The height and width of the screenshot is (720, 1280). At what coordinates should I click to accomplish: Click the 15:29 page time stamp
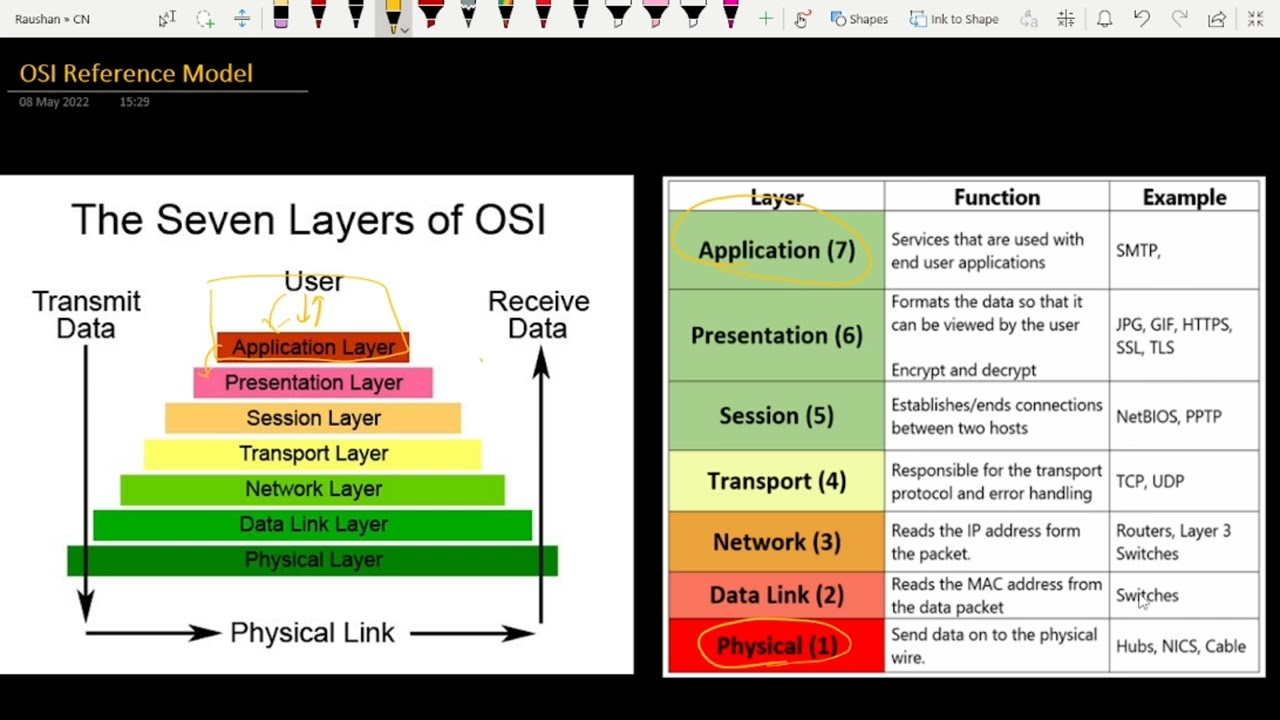(x=134, y=102)
